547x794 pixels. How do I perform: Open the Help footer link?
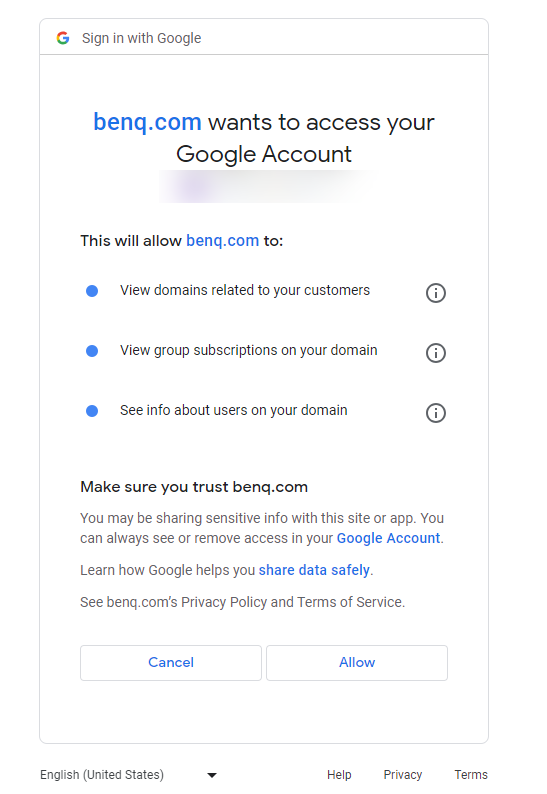[x=339, y=775]
